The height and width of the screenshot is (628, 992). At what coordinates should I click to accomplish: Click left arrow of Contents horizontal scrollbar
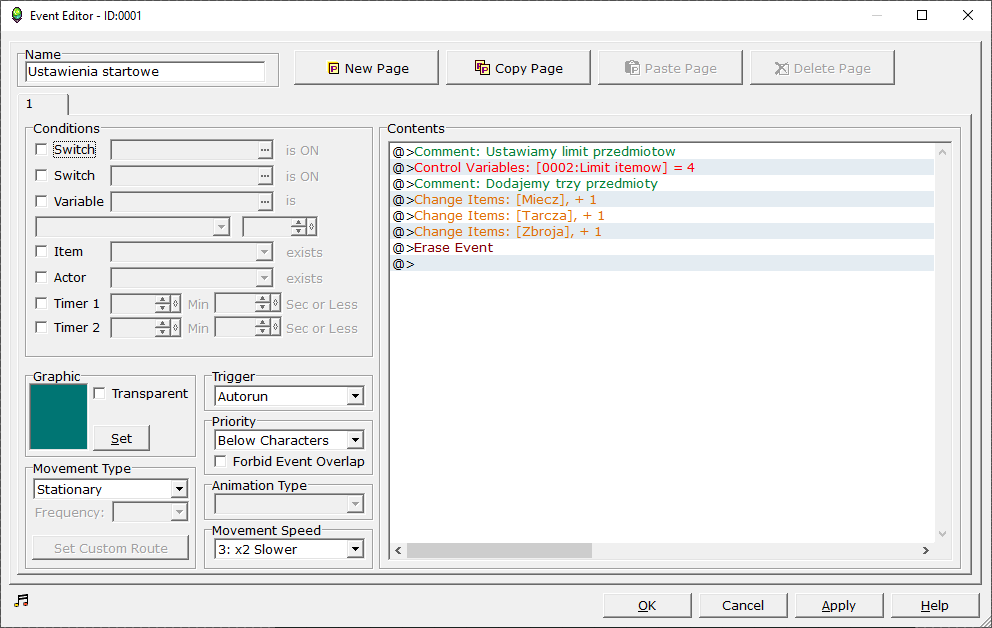click(x=398, y=550)
